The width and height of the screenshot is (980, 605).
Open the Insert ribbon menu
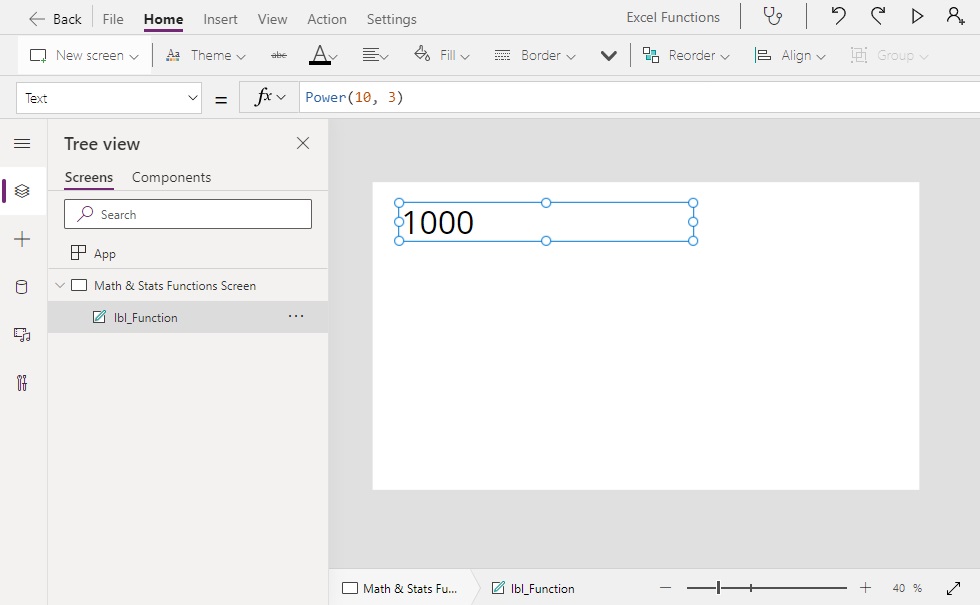(220, 18)
